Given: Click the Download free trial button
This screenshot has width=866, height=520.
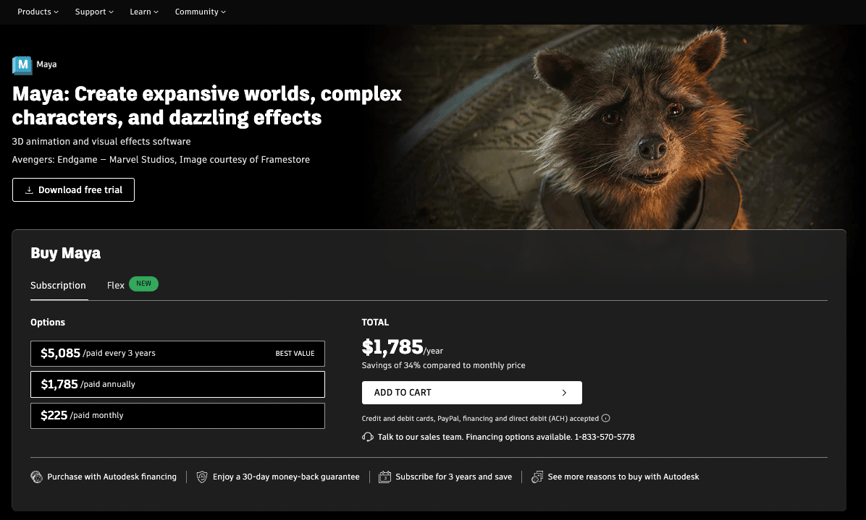Looking at the screenshot, I should (x=73, y=190).
